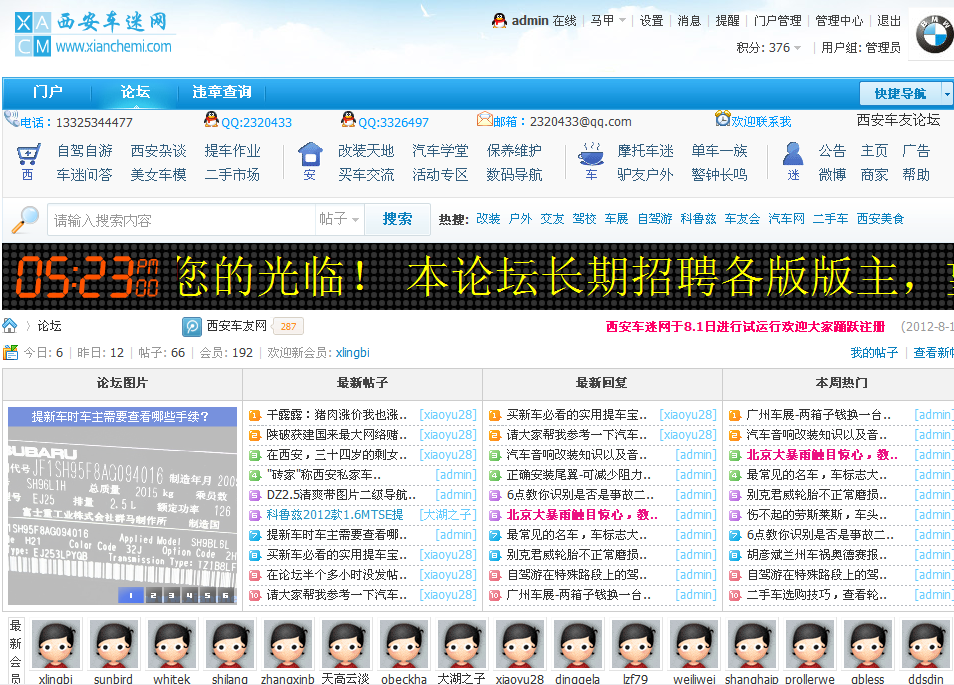Click the shopping cart category icon

click(x=28, y=154)
